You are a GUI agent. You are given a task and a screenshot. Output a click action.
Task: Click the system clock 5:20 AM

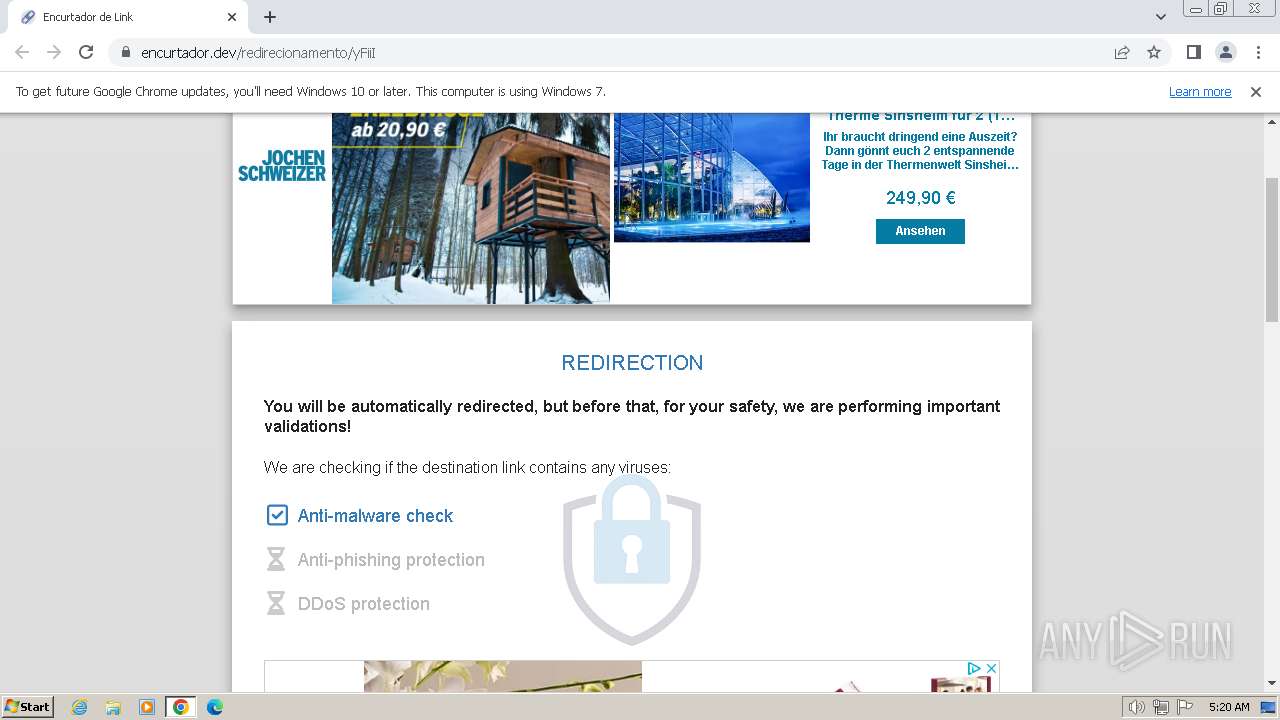[x=1229, y=707]
